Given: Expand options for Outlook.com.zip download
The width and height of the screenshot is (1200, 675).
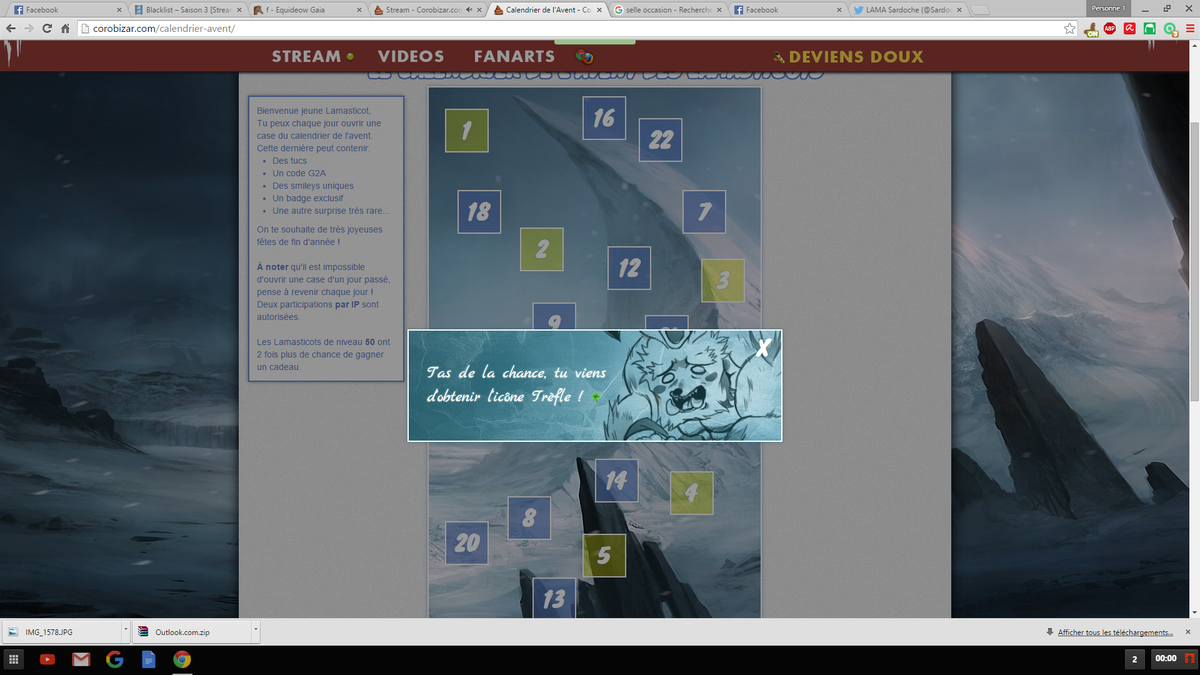Looking at the screenshot, I should (x=255, y=632).
